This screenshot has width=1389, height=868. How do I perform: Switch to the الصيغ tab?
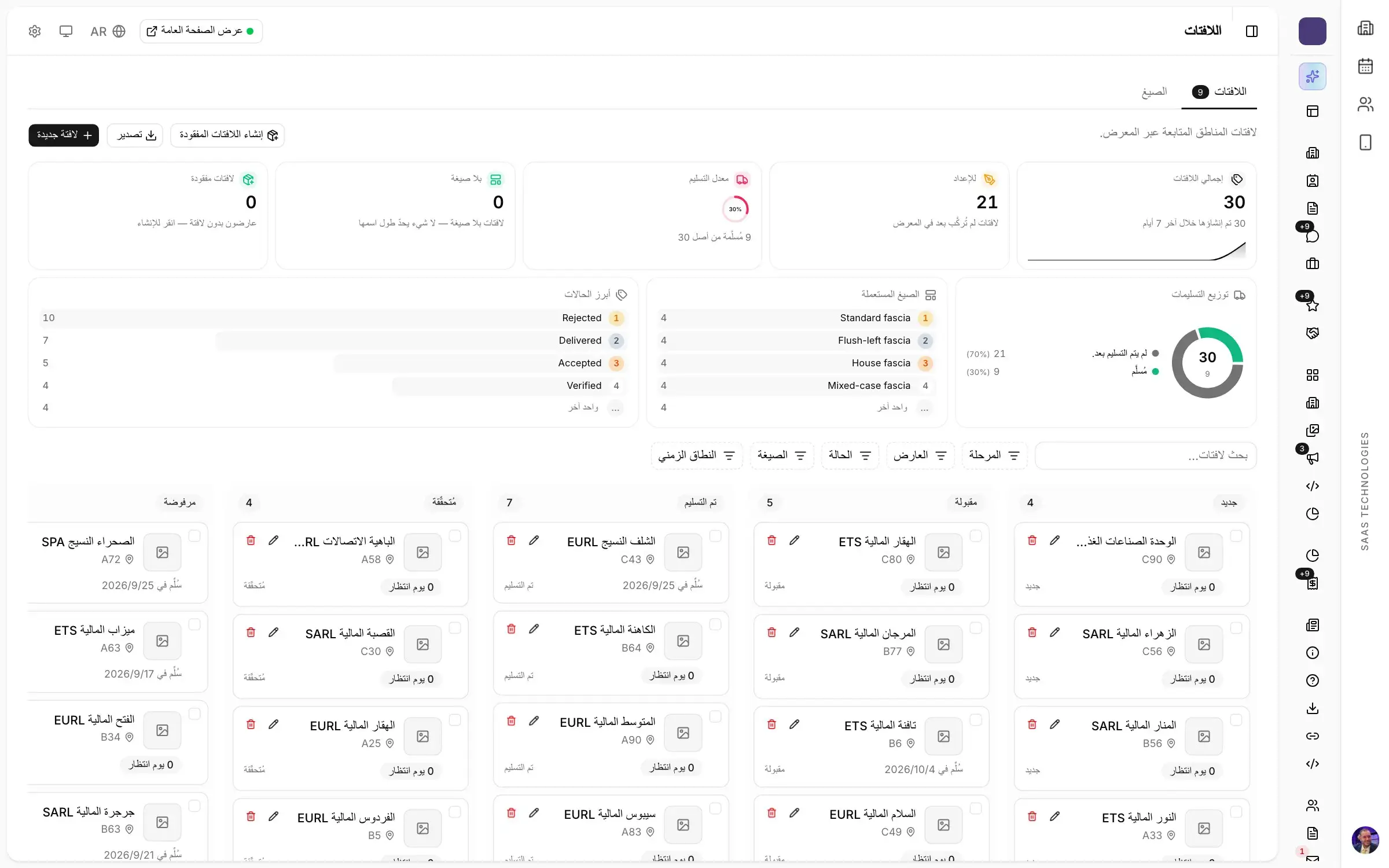tap(1154, 92)
